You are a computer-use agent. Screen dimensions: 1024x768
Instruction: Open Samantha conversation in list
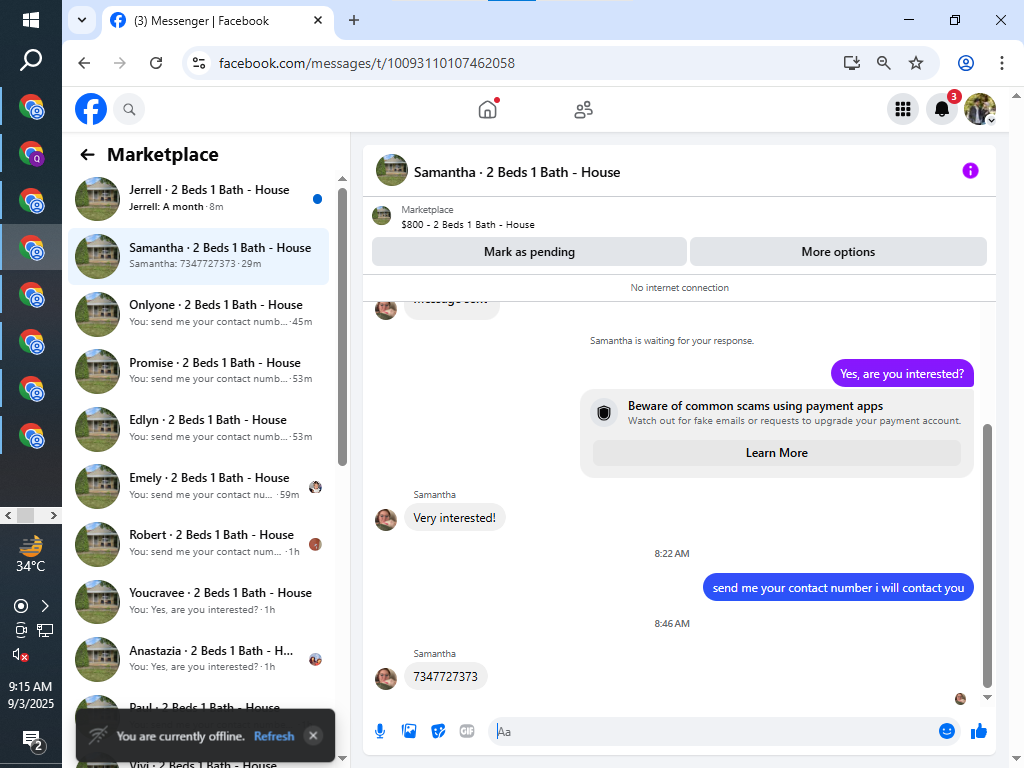199,256
